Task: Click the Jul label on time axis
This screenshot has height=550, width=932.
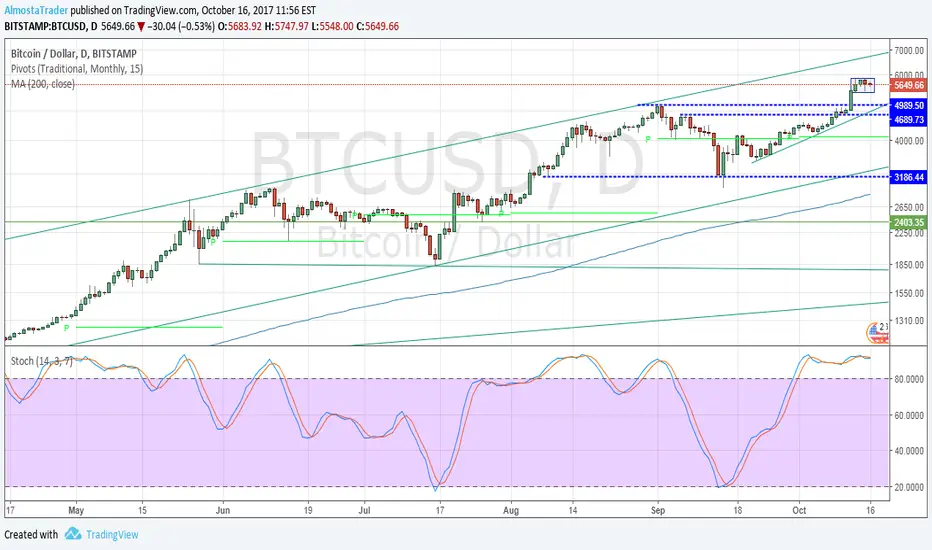Action: [364, 510]
